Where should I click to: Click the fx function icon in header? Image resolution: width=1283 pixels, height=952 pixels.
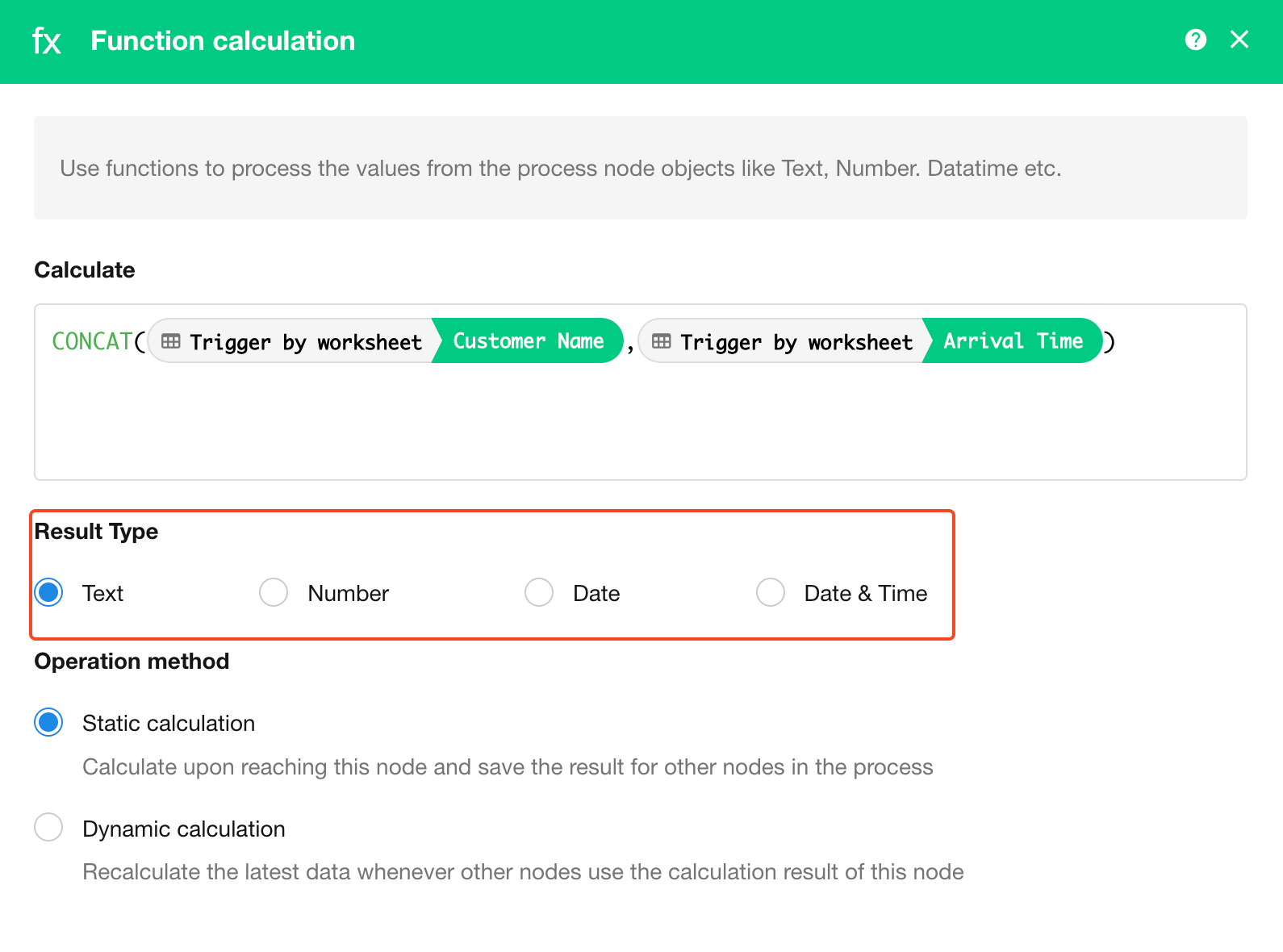(x=47, y=41)
